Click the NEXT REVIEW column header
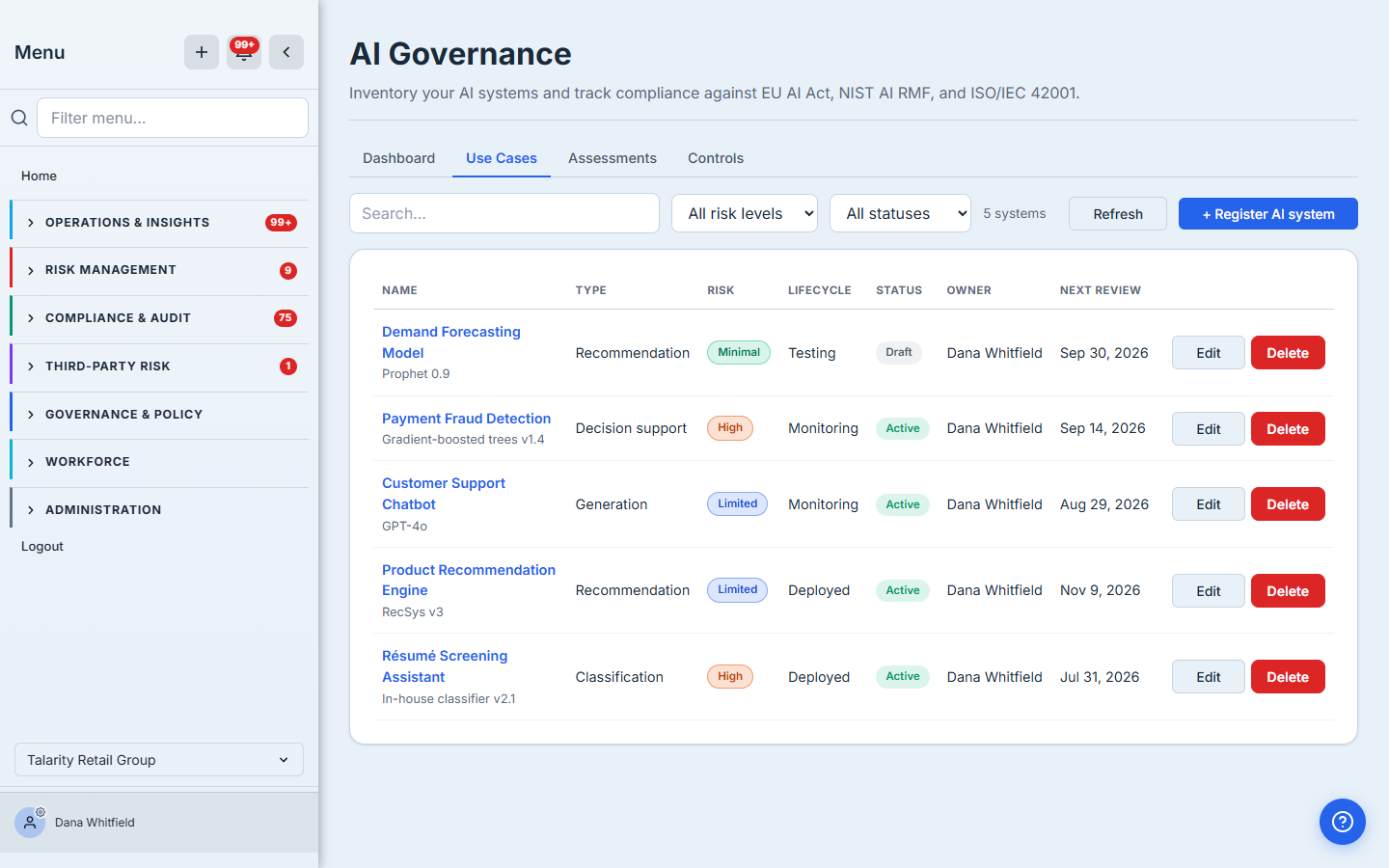This screenshot has height=868, width=1389. pyautogui.click(x=1101, y=290)
